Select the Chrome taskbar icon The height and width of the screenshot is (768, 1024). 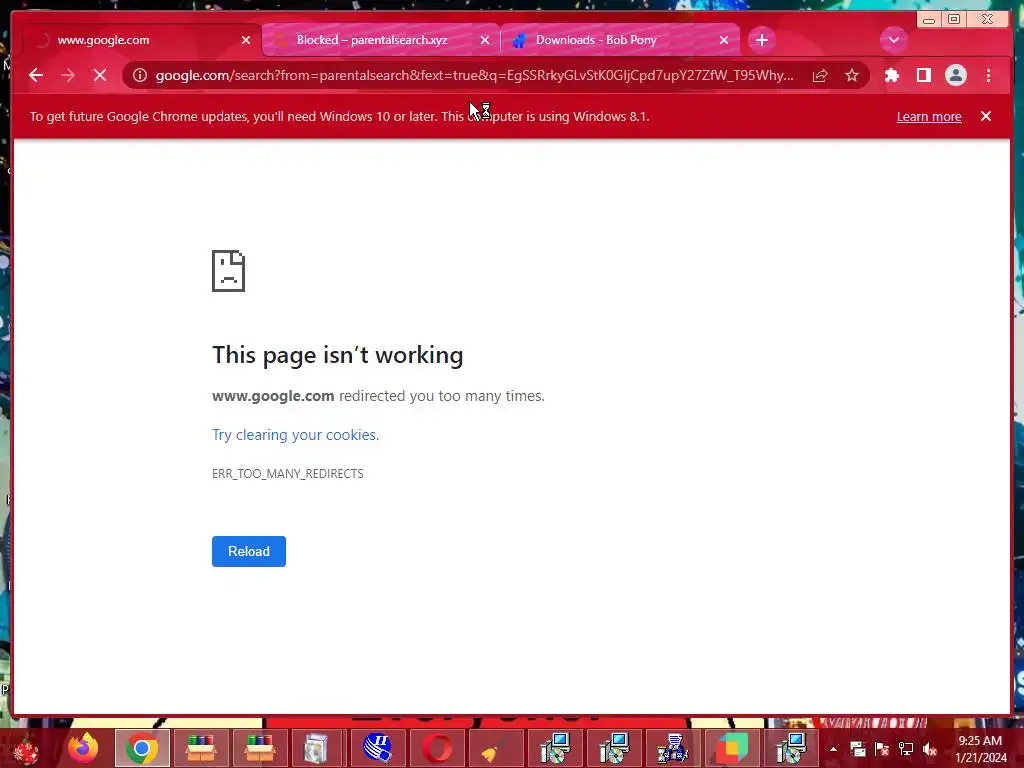pos(142,748)
